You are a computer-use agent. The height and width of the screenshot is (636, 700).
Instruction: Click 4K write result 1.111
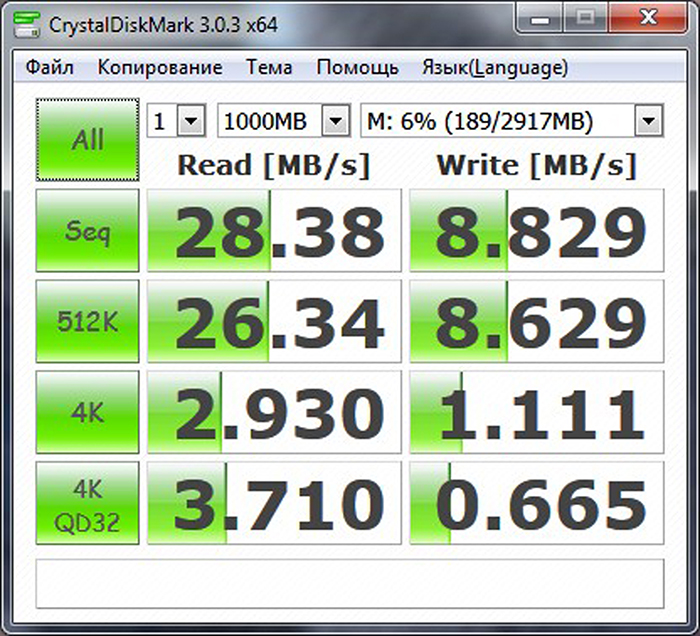537,412
